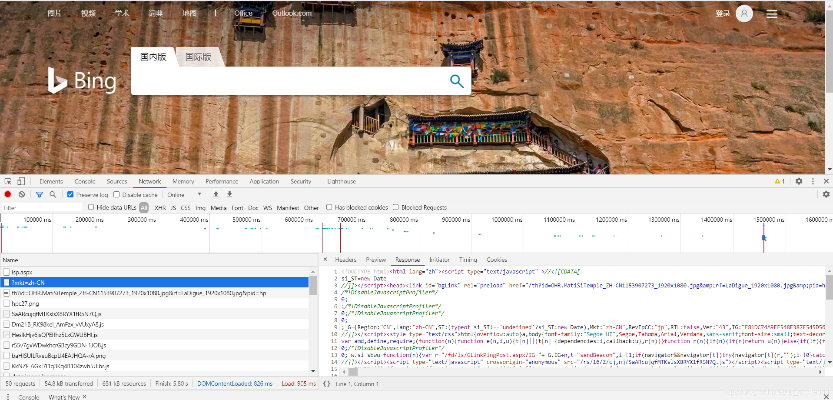Open the Bing hamburger menu
This screenshot has height=400, width=833.
coord(772,14)
